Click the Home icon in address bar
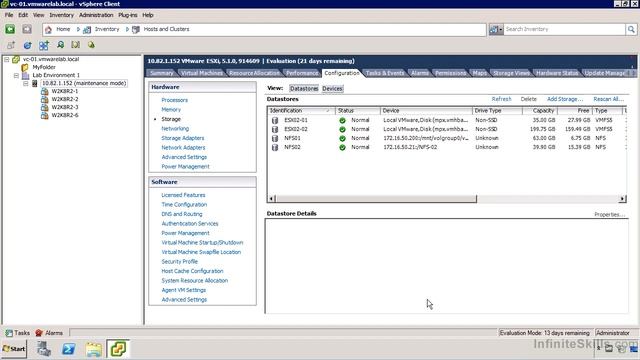The image size is (640, 360). point(49,29)
